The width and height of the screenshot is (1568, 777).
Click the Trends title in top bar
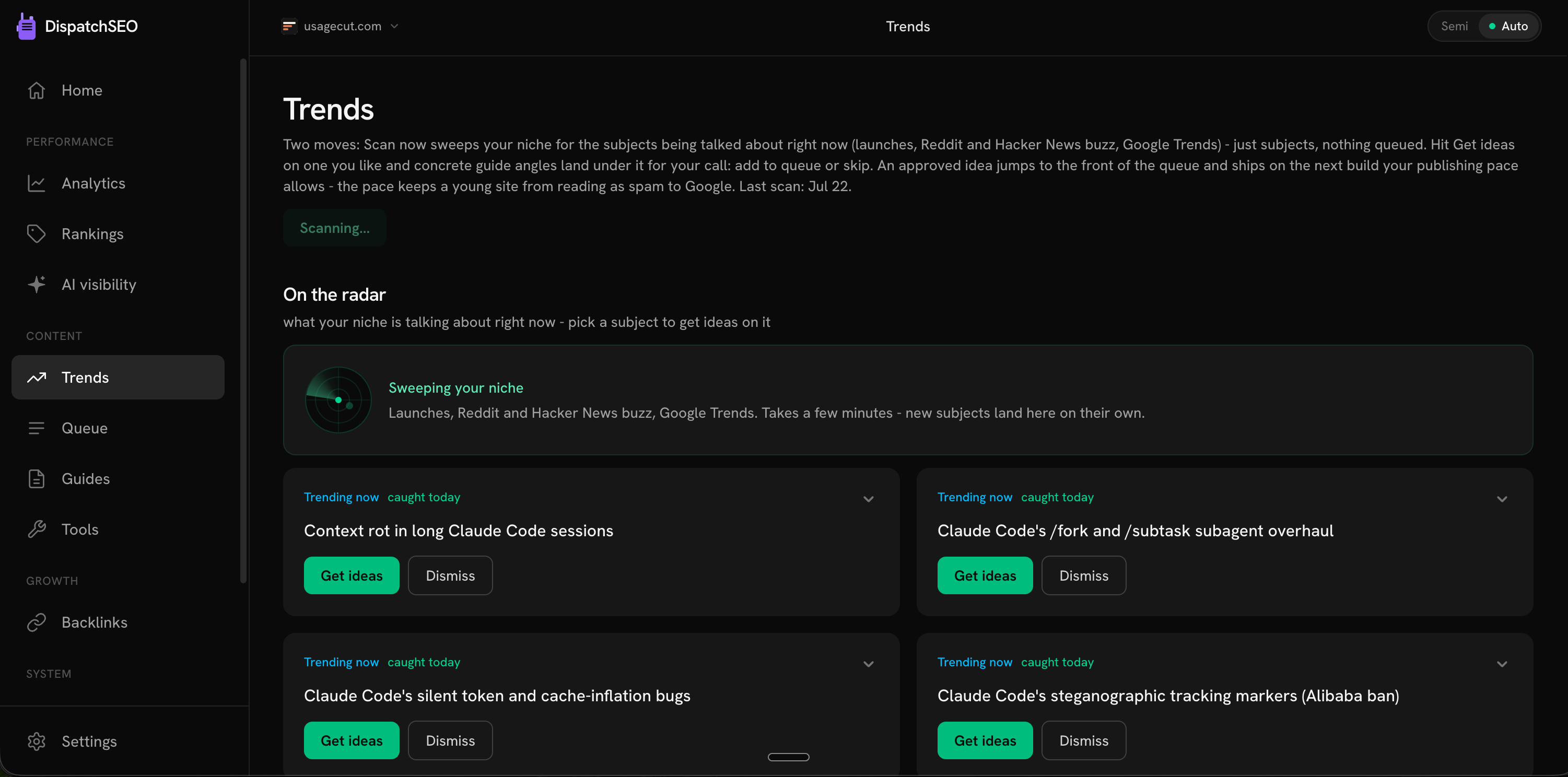(x=908, y=26)
